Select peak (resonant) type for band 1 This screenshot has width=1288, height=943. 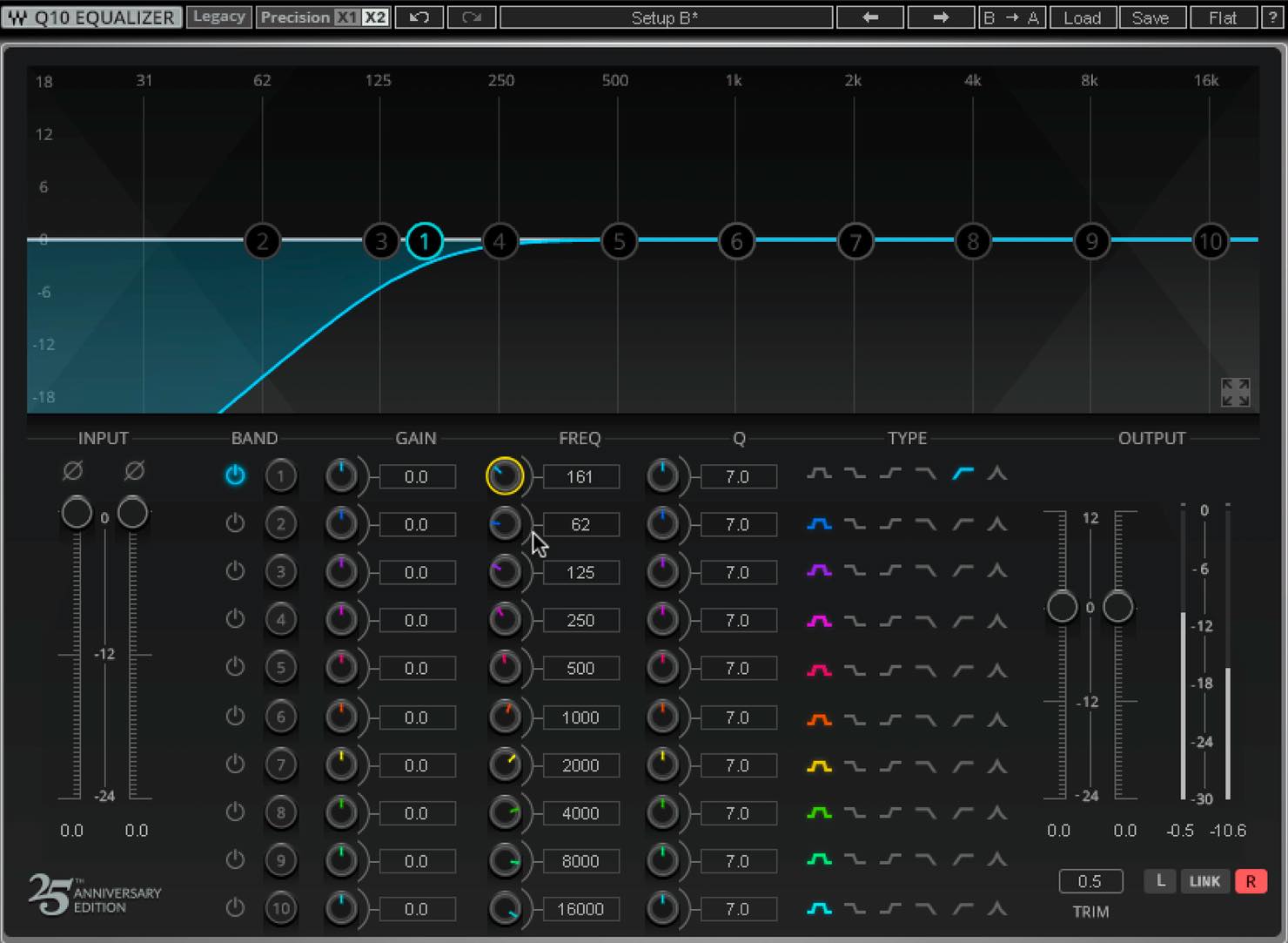tap(997, 474)
